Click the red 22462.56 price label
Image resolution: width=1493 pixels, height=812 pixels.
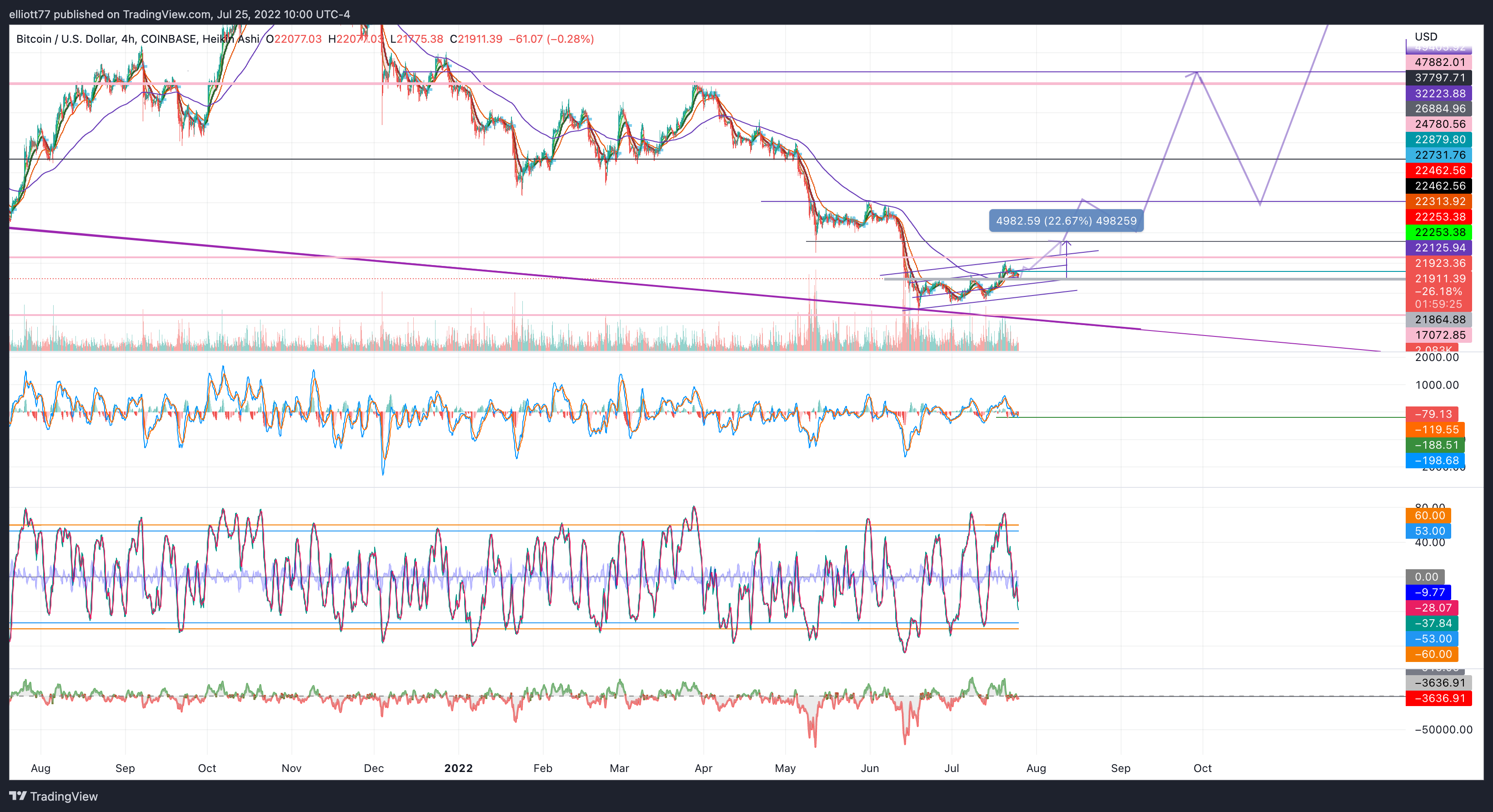[1439, 170]
